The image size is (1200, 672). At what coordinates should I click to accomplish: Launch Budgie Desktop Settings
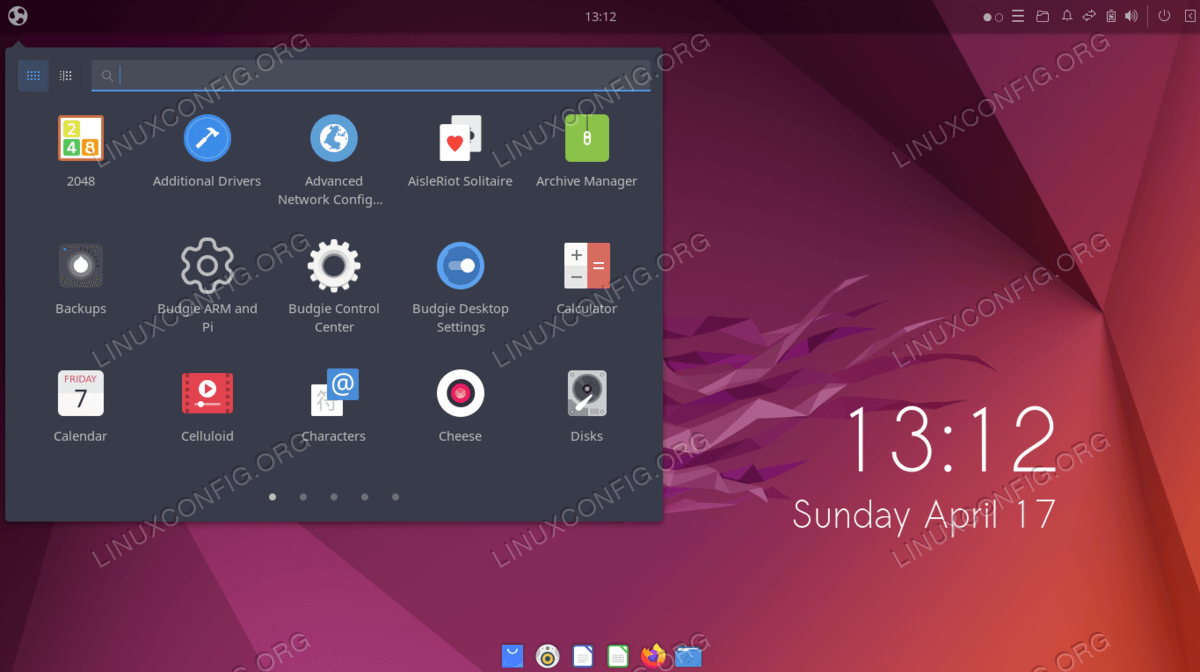(x=460, y=288)
